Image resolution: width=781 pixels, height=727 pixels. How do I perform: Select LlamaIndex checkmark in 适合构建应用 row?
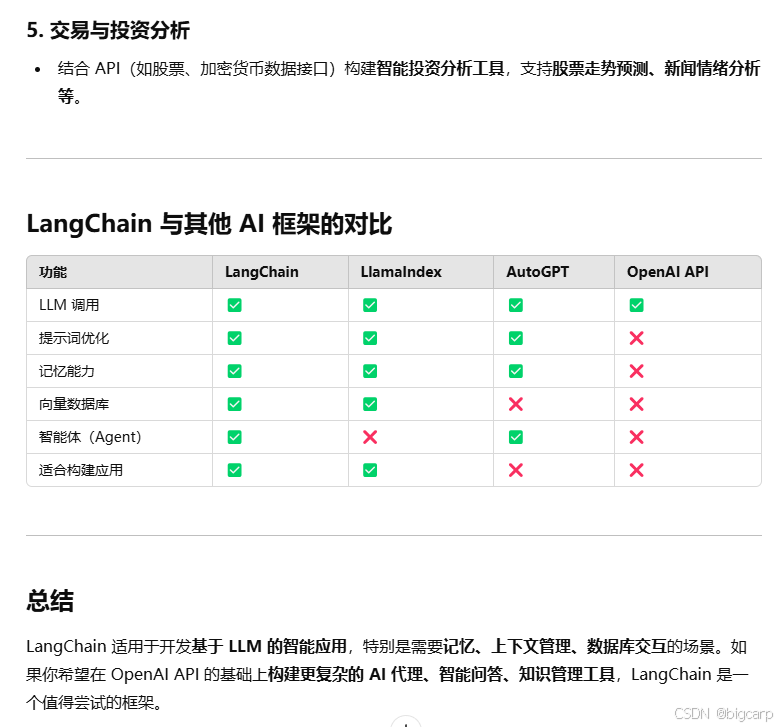click(x=370, y=470)
